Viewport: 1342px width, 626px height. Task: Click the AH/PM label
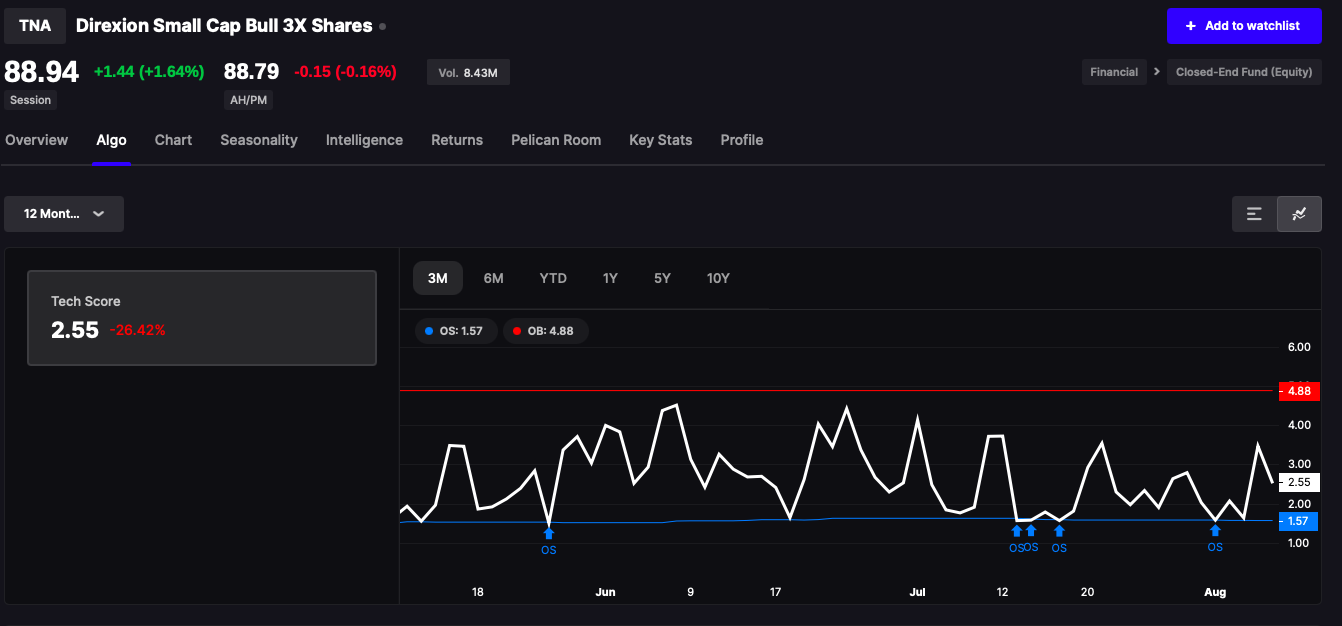click(x=249, y=100)
